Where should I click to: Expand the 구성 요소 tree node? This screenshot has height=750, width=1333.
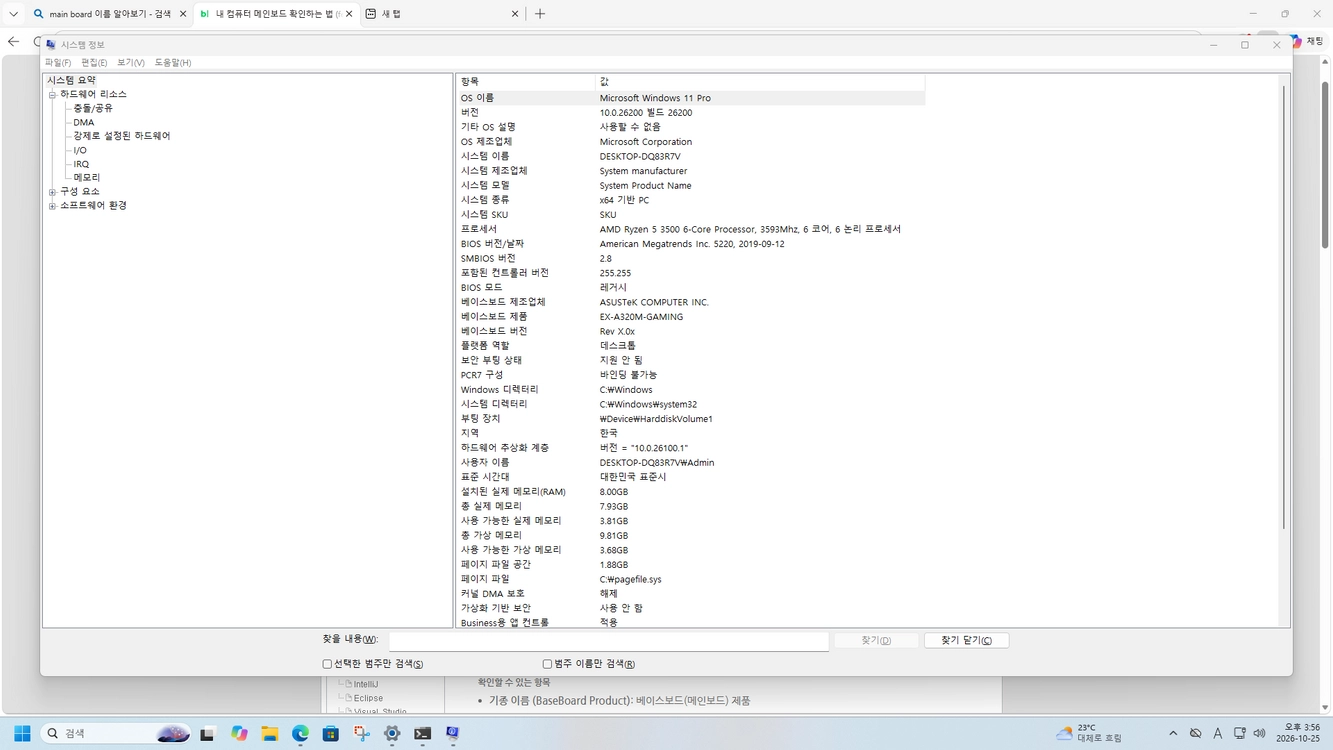point(52,192)
